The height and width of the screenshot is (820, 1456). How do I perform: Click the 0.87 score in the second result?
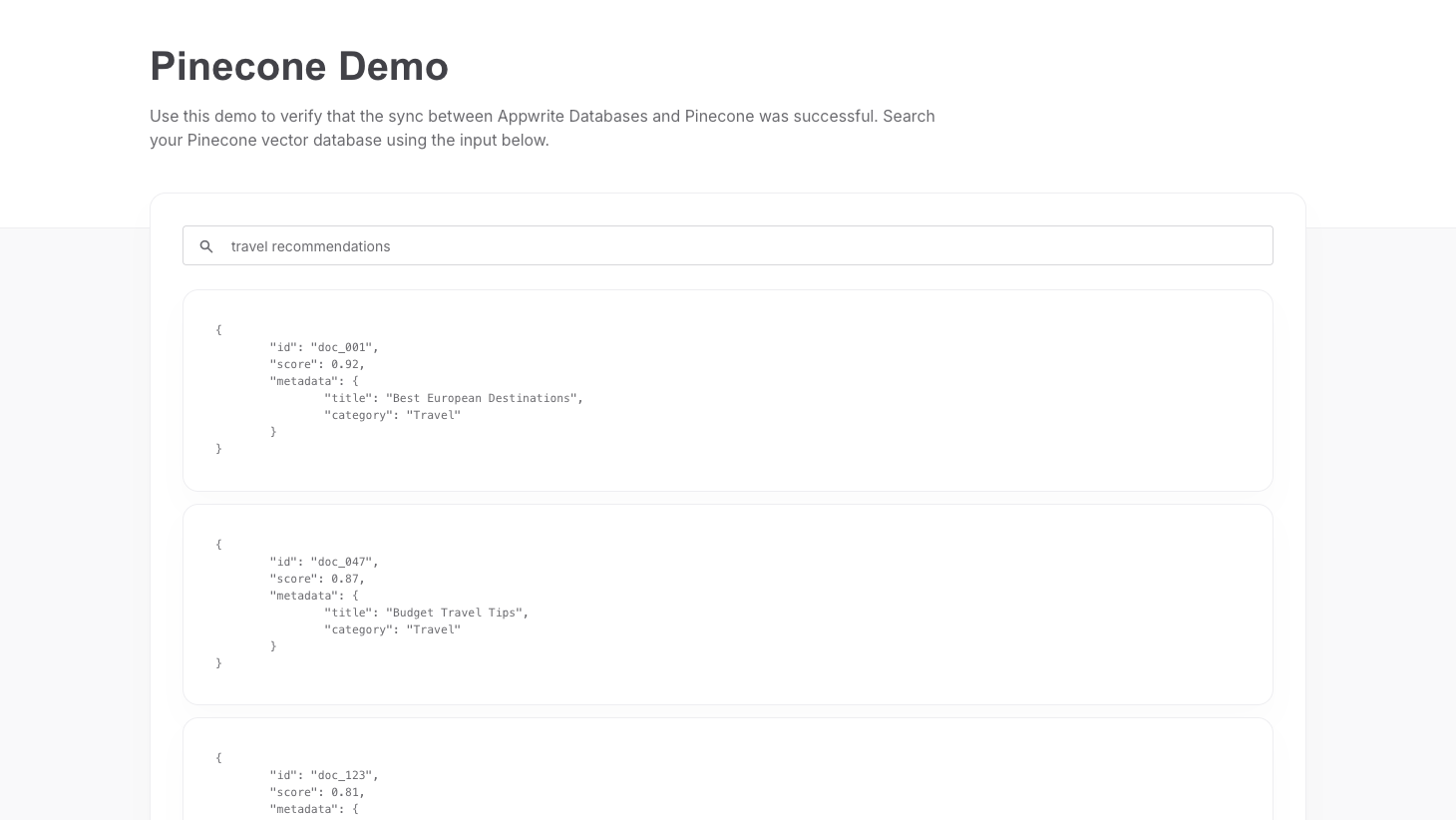pos(345,579)
